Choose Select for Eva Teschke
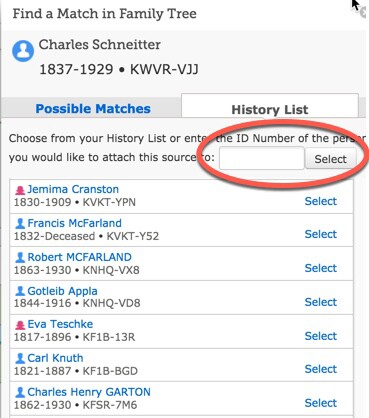Image resolution: width=369 pixels, height=418 pixels. pos(321,336)
